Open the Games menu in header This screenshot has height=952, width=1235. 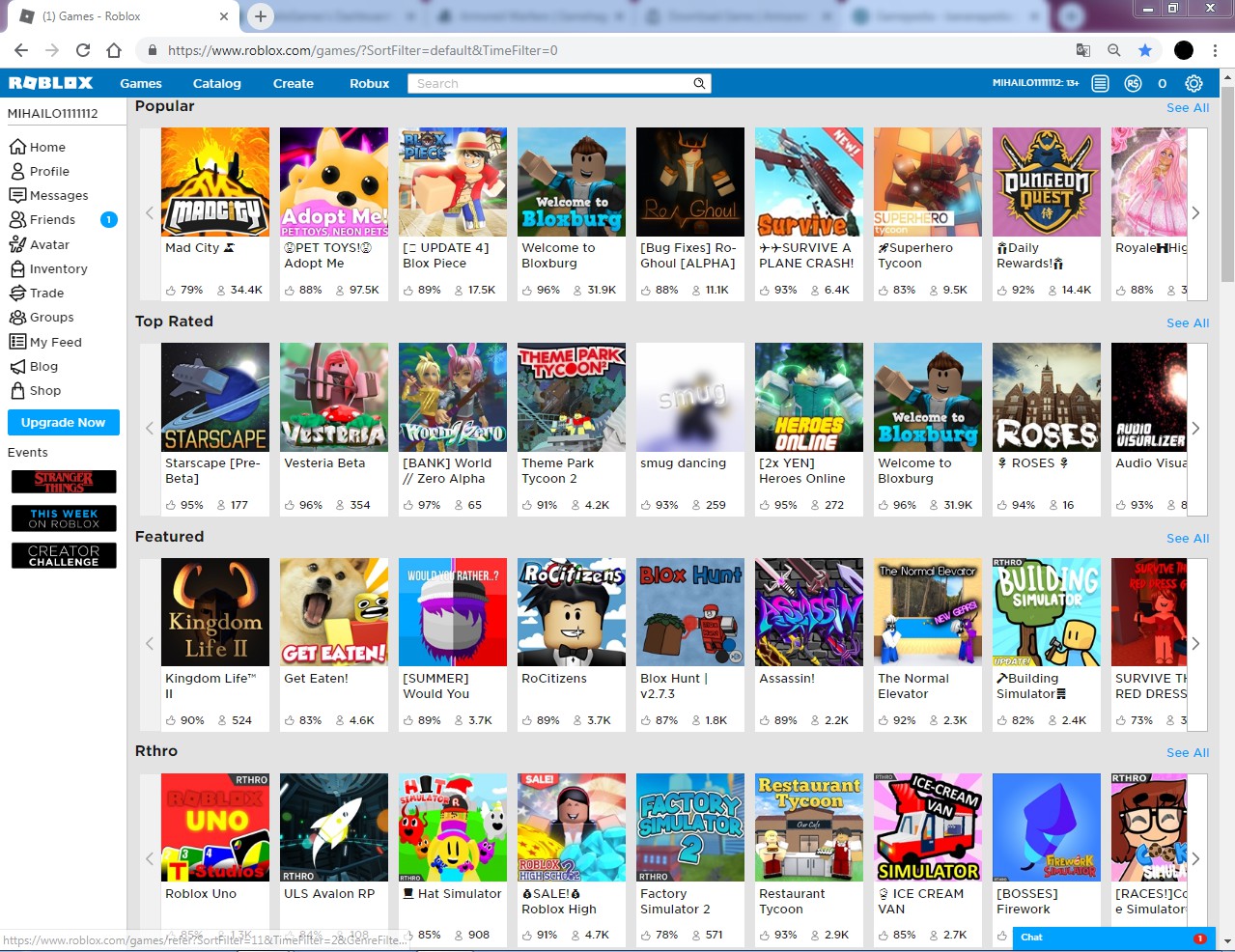141,84
